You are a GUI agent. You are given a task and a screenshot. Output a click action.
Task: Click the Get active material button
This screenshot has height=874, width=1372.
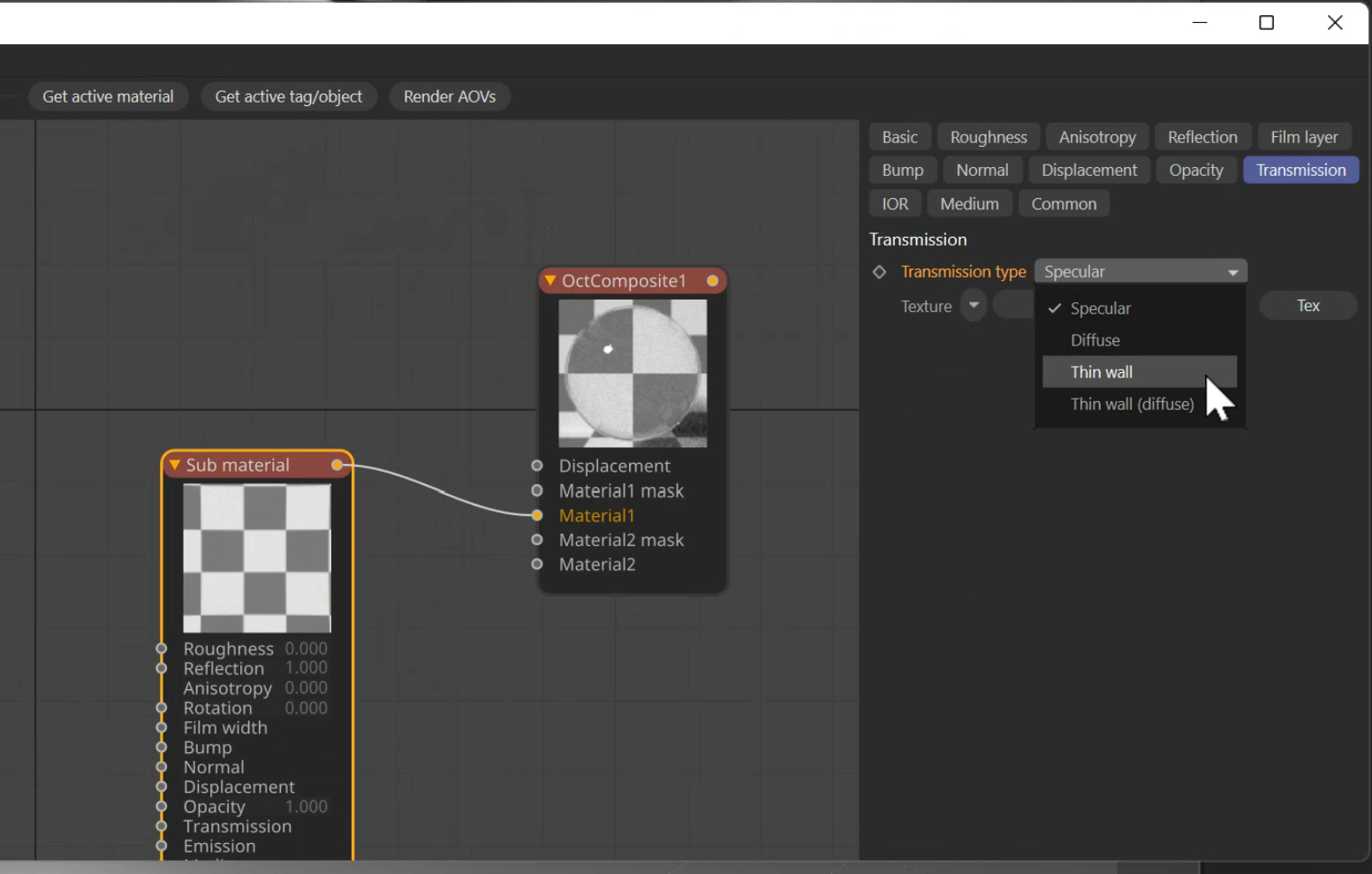[x=108, y=96]
